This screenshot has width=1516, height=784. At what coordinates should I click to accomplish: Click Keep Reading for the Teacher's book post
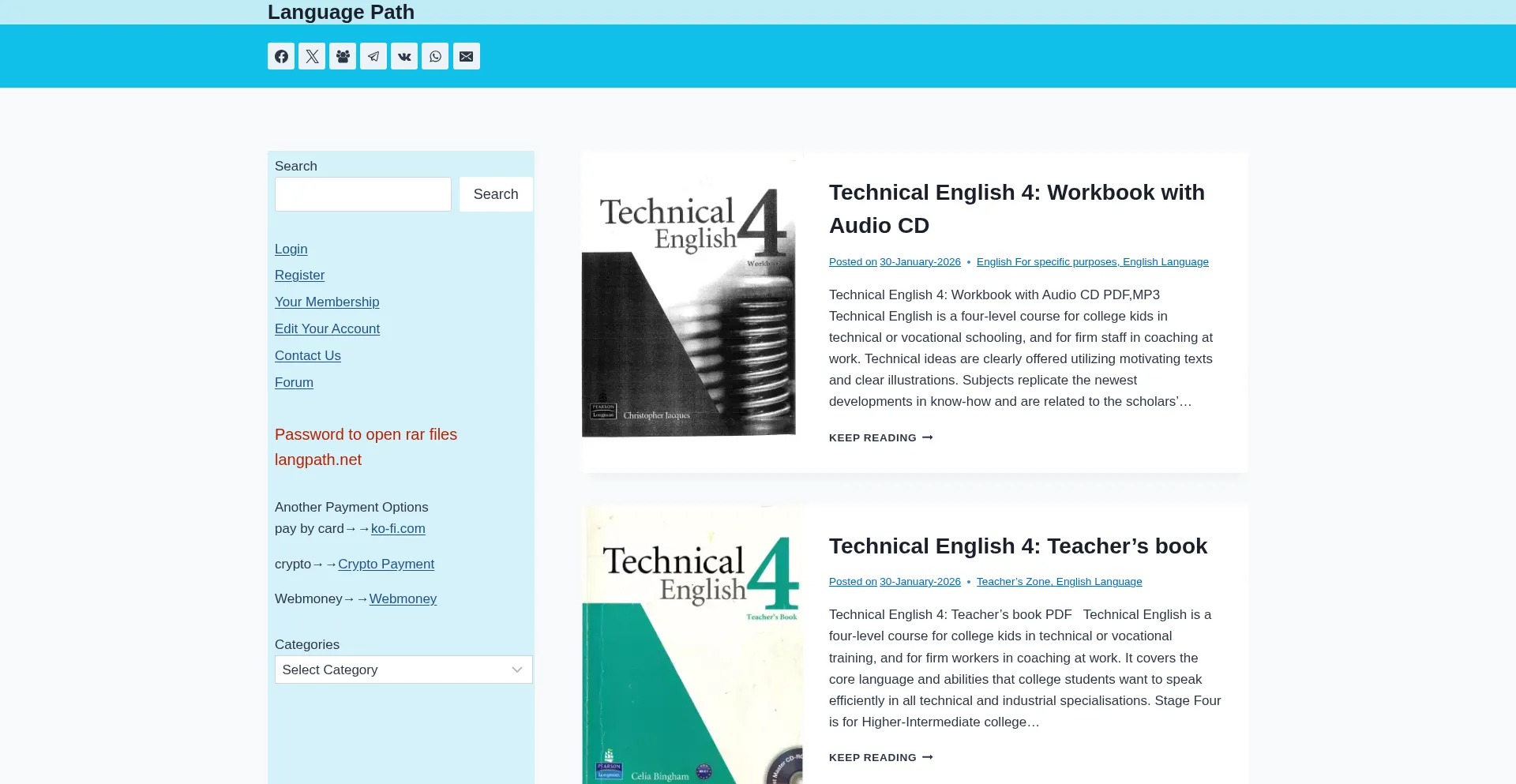[881, 757]
